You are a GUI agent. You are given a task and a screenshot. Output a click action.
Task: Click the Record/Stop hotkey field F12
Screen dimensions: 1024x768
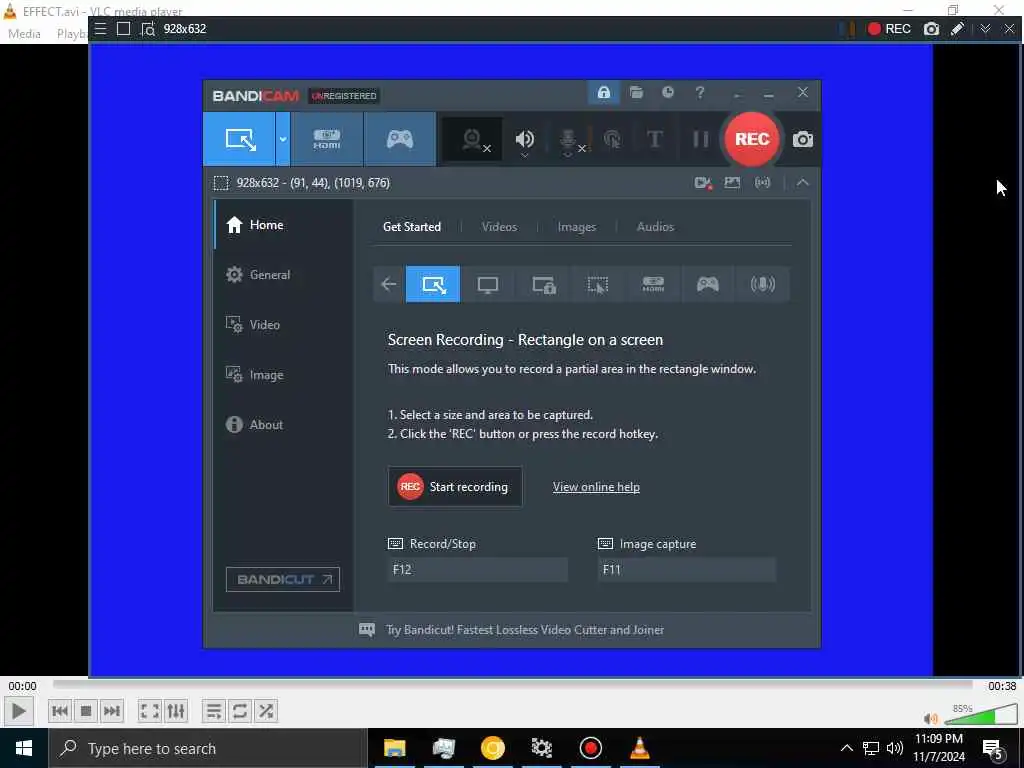(x=477, y=569)
